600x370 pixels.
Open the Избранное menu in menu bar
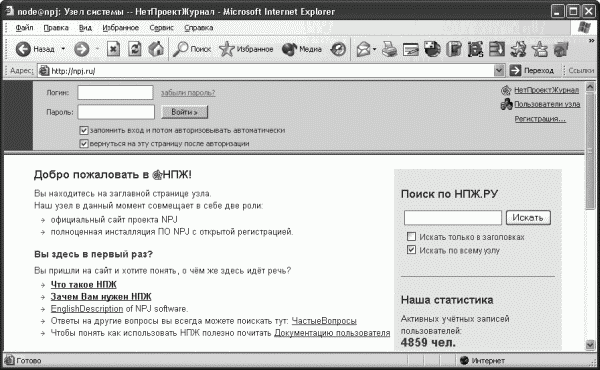tap(121, 28)
